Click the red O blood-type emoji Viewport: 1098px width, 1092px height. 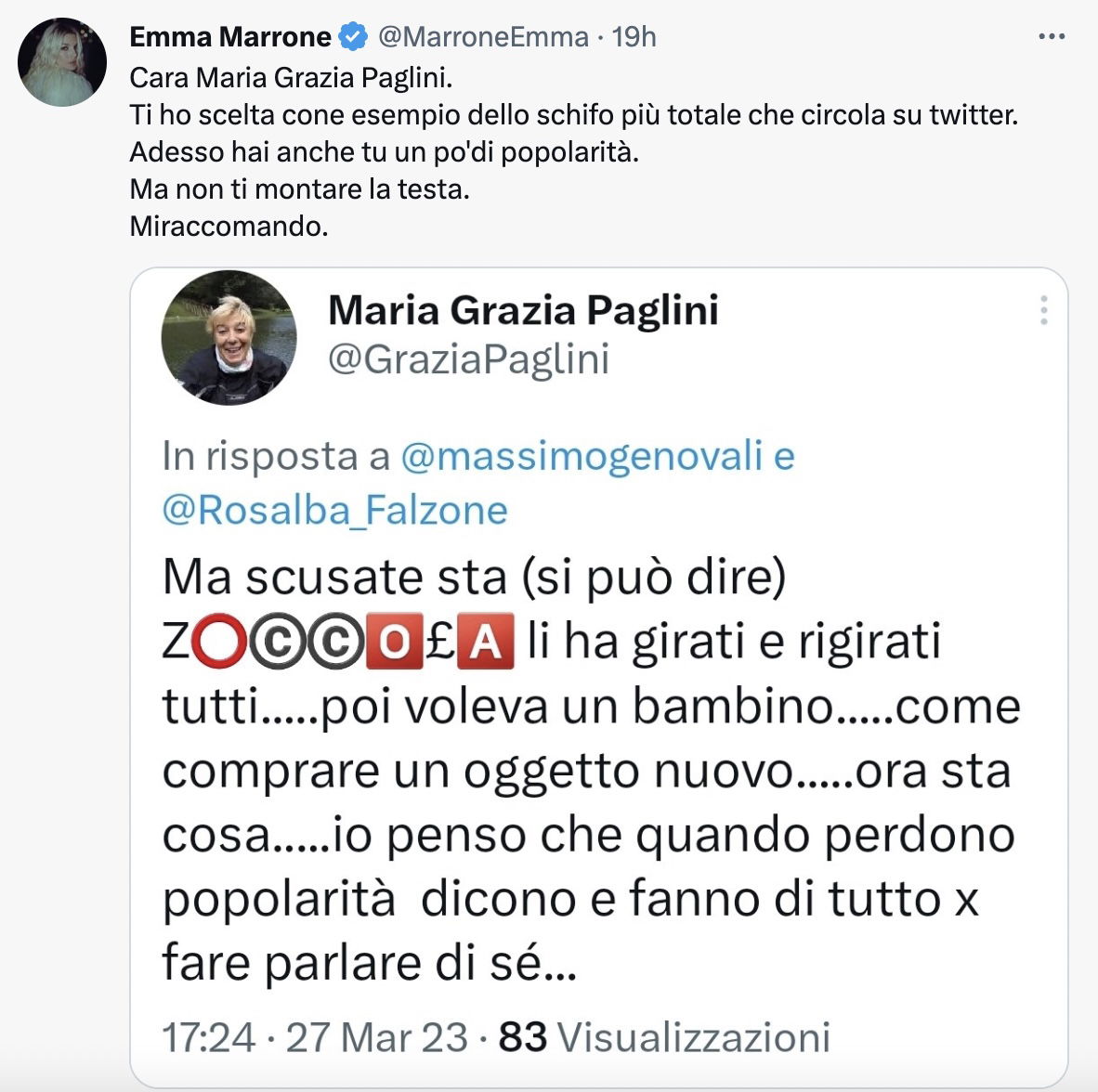(394, 642)
